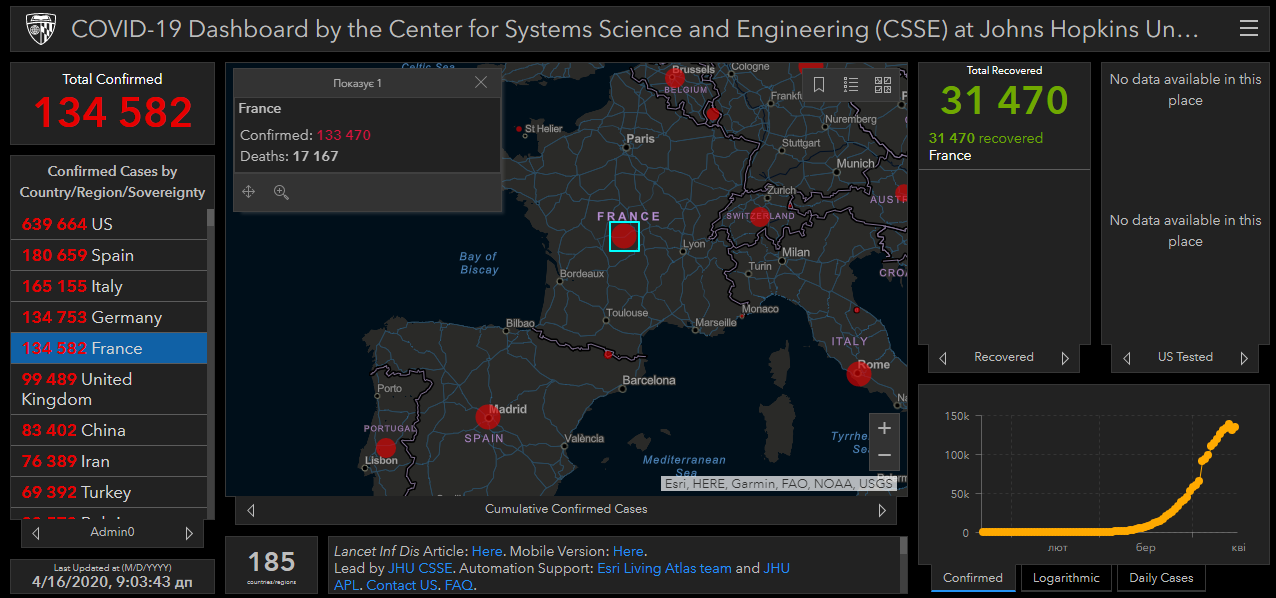Image resolution: width=1276 pixels, height=598 pixels.
Task: Click the right arrow beside Admin0
Action: pyautogui.click(x=189, y=533)
